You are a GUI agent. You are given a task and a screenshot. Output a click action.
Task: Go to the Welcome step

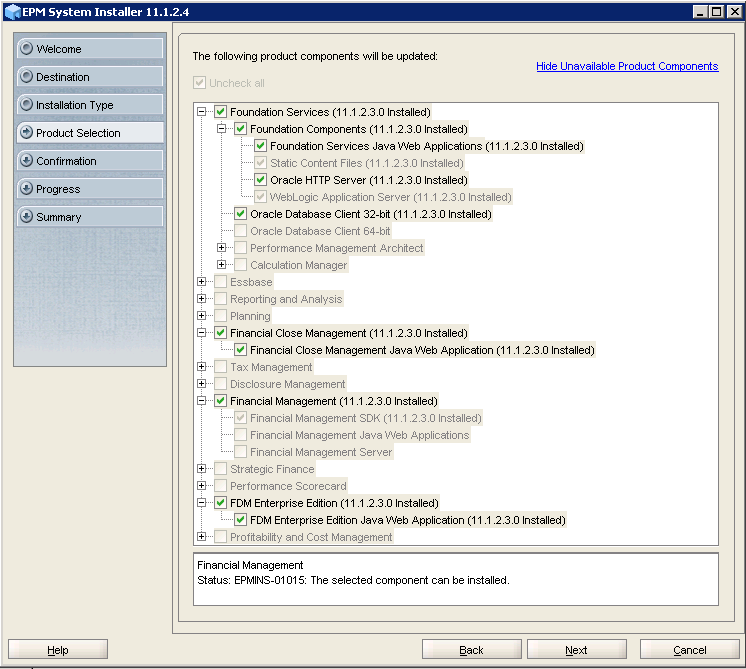90,49
